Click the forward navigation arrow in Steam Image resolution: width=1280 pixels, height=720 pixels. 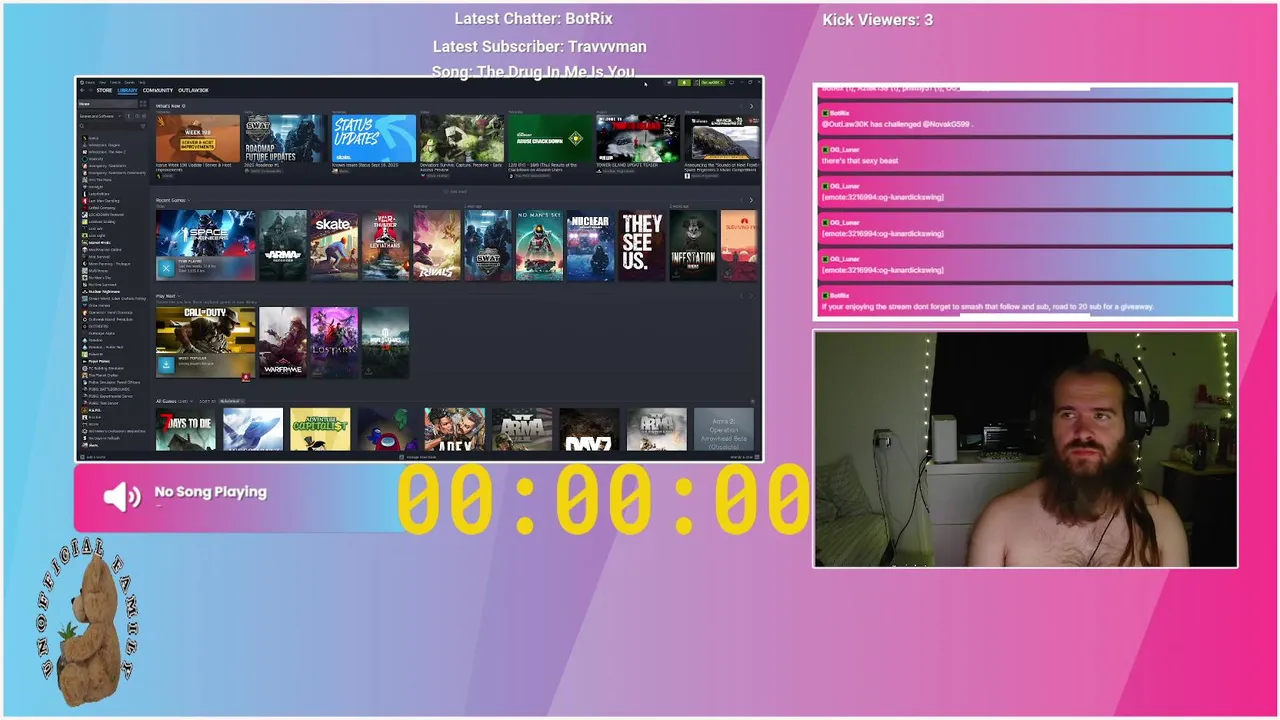point(91,90)
